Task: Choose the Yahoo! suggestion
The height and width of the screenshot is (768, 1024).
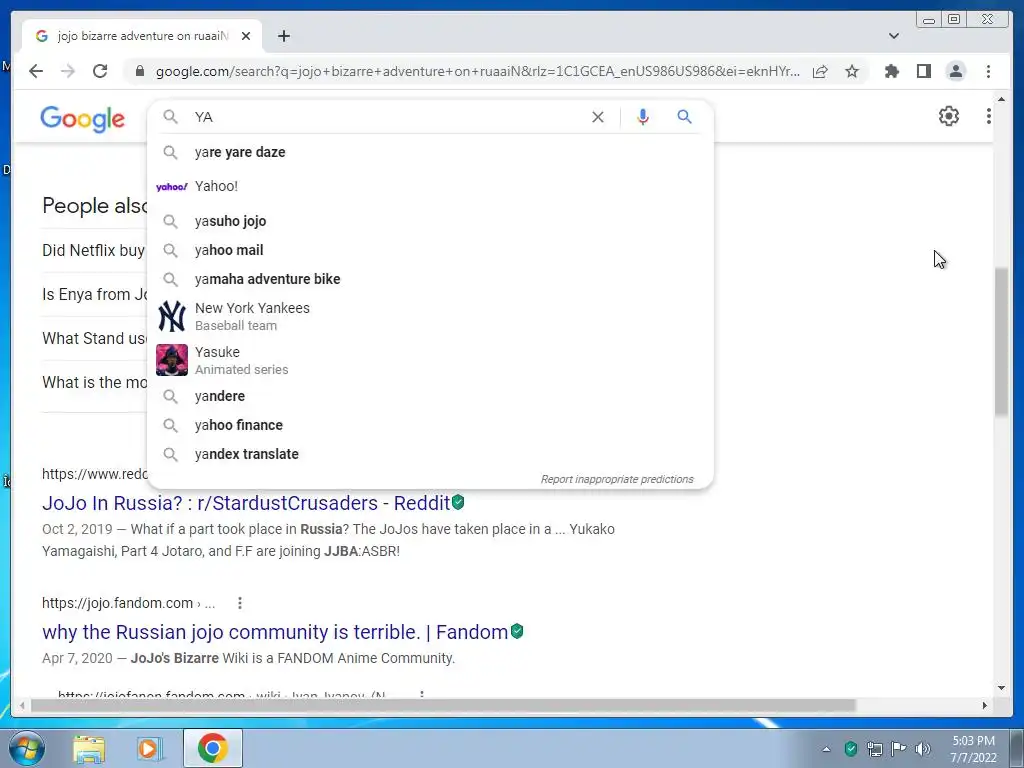Action: pos(431,186)
